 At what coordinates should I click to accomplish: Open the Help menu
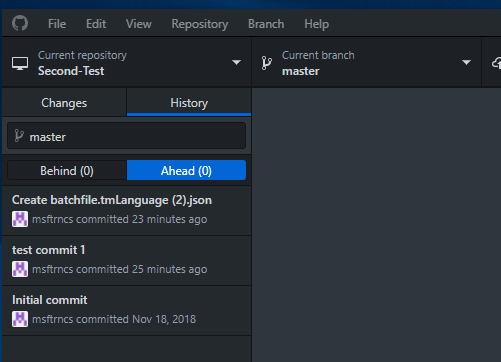pyautogui.click(x=317, y=24)
